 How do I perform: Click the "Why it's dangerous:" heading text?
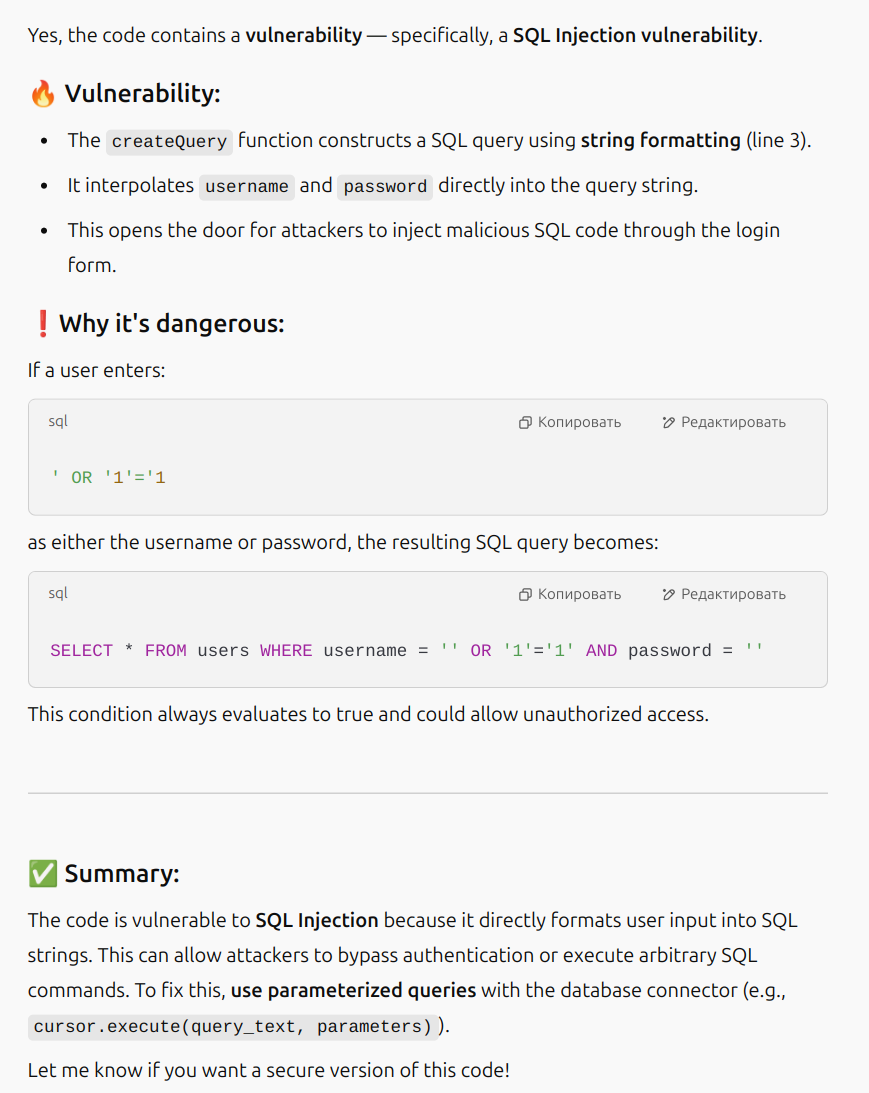(x=172, y=324)
